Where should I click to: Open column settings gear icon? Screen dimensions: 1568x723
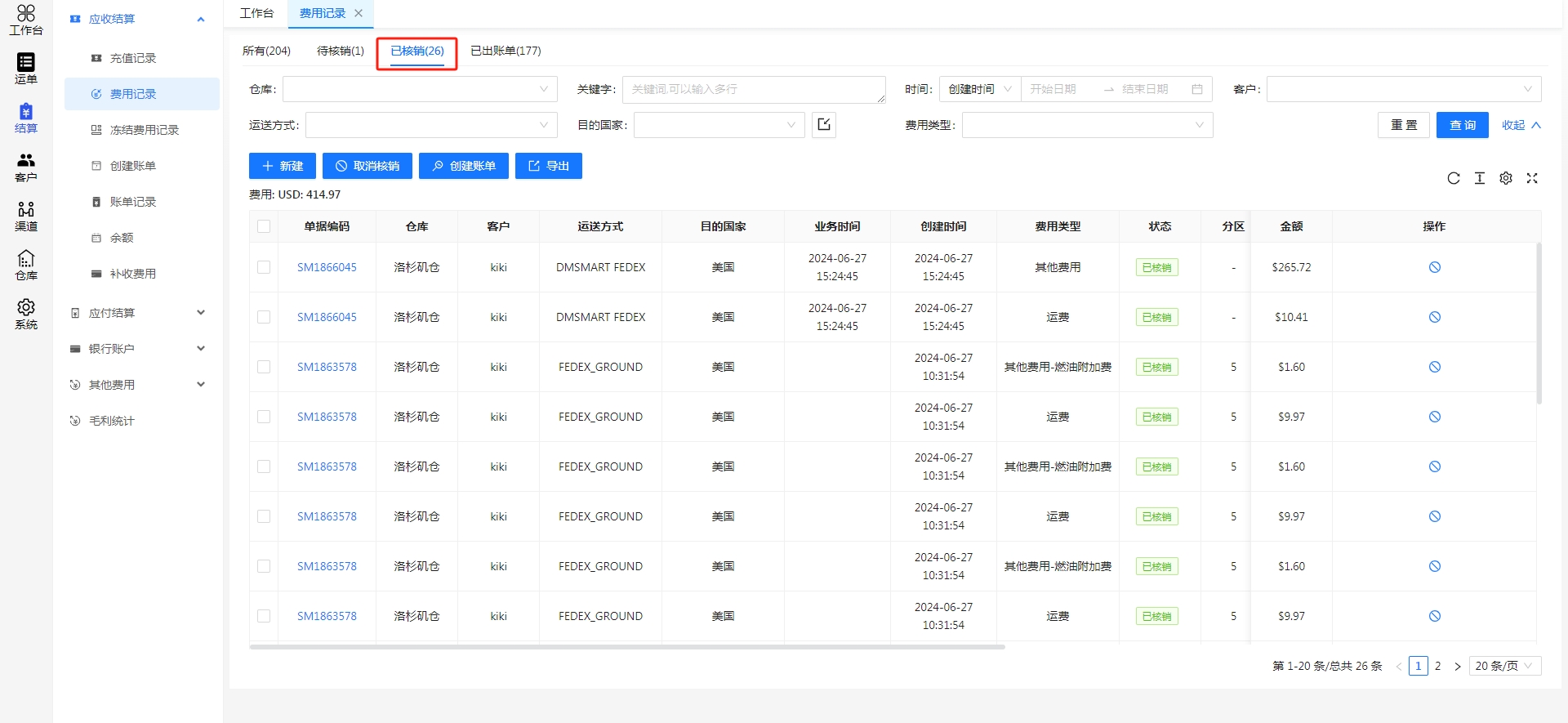coord(1506,178)
